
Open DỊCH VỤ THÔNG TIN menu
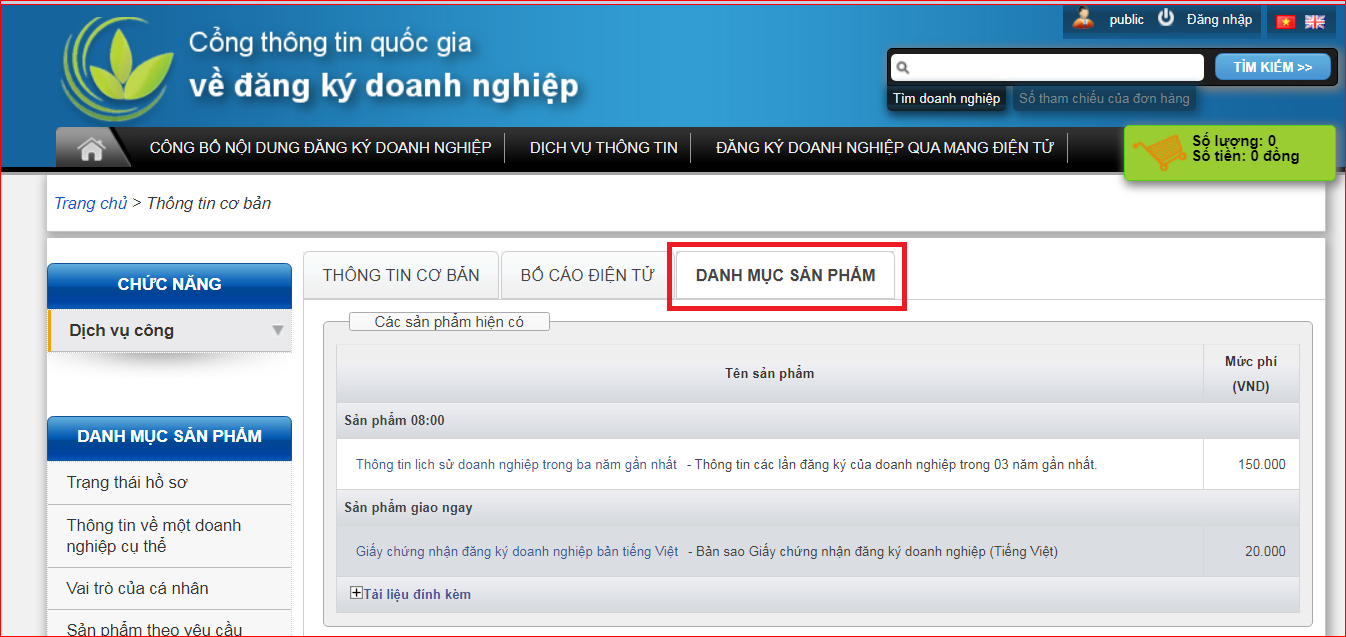604,148
